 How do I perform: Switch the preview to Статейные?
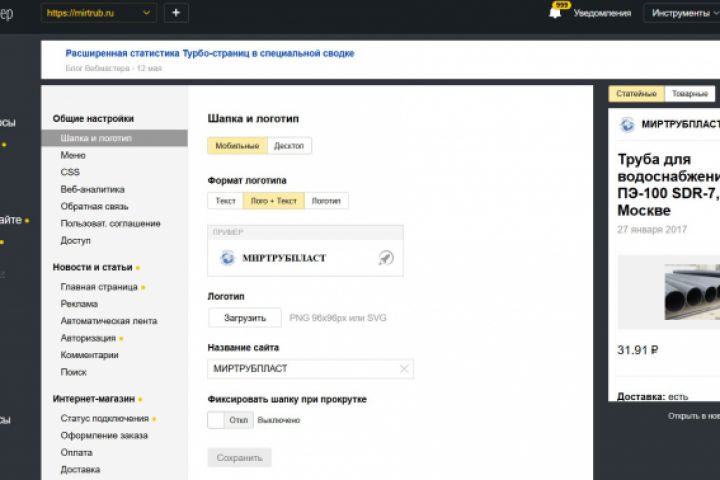(636, 94)
